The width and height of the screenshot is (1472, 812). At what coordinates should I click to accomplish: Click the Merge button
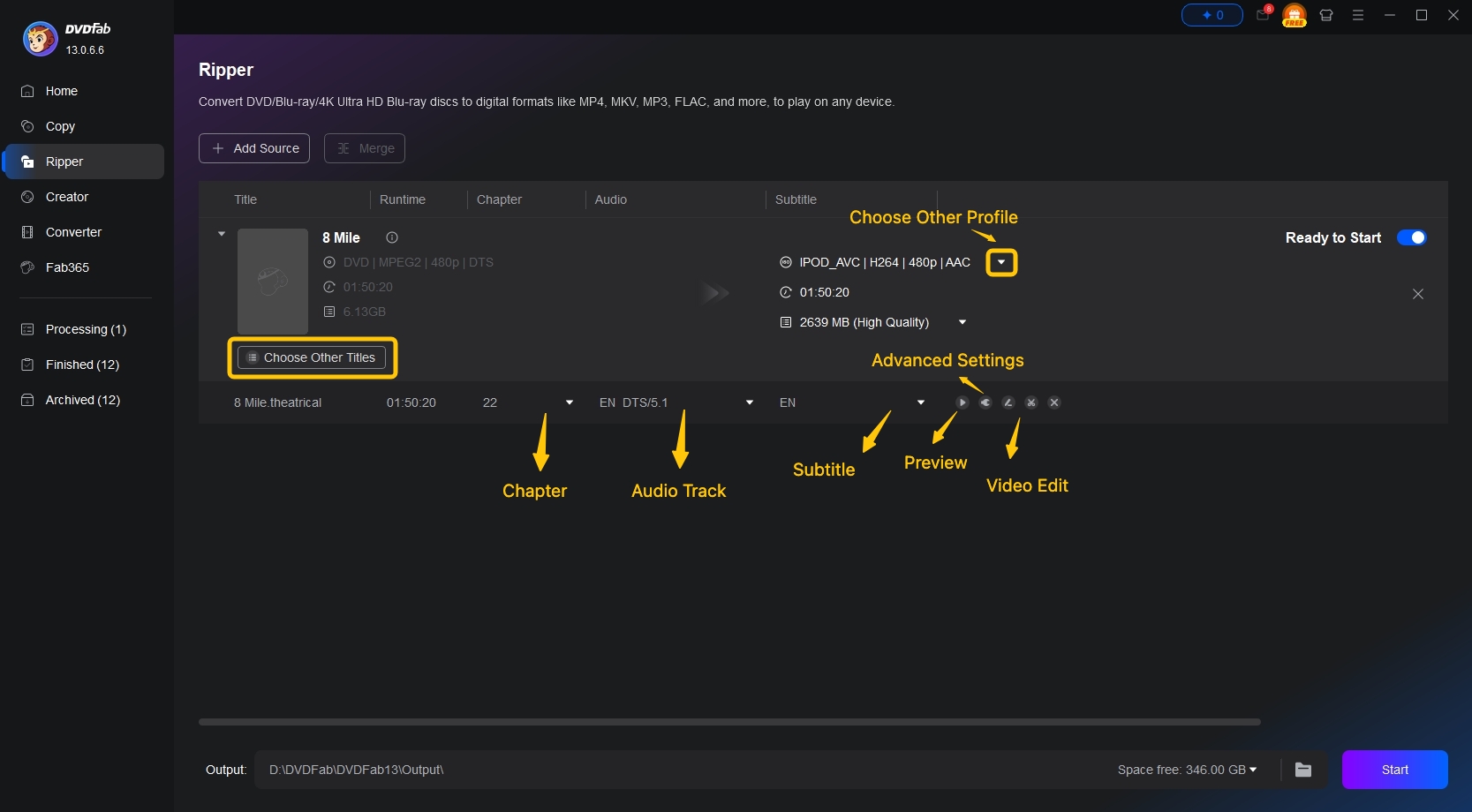coord(365,148)
